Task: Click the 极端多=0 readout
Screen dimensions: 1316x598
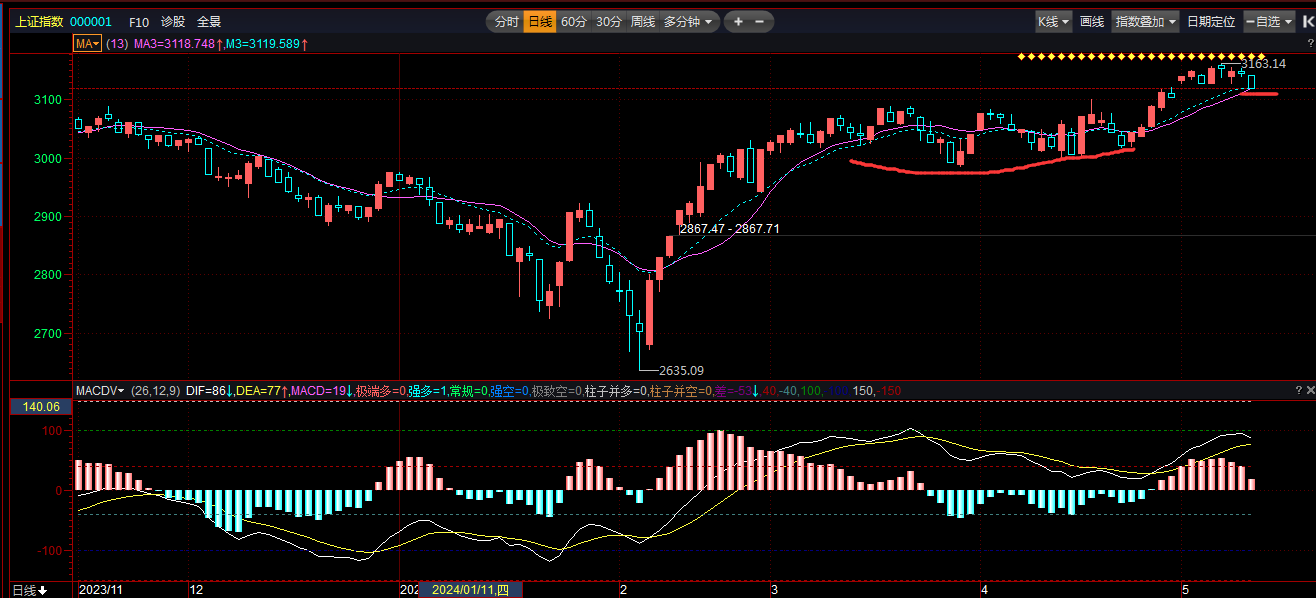Action: [x=381, y=390]
